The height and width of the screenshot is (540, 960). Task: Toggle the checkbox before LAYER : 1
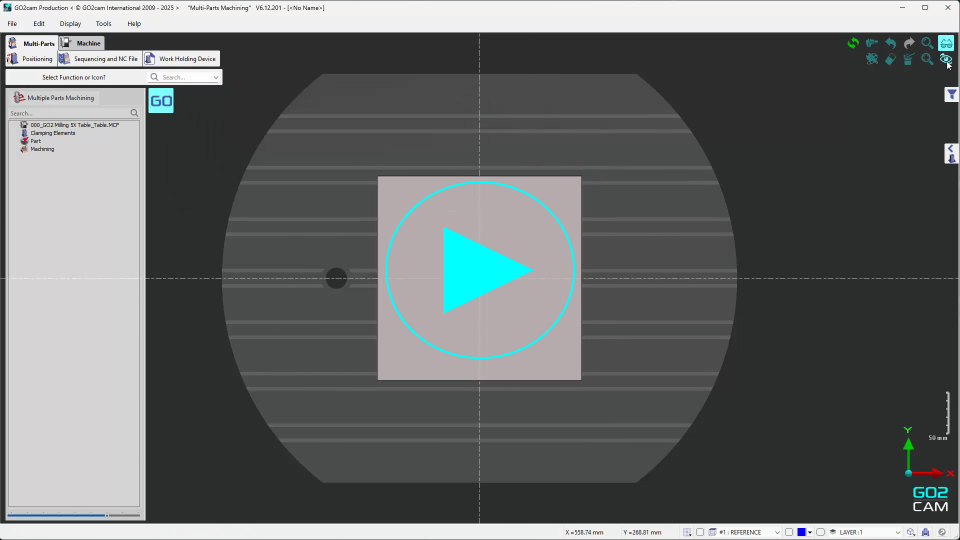820,533
